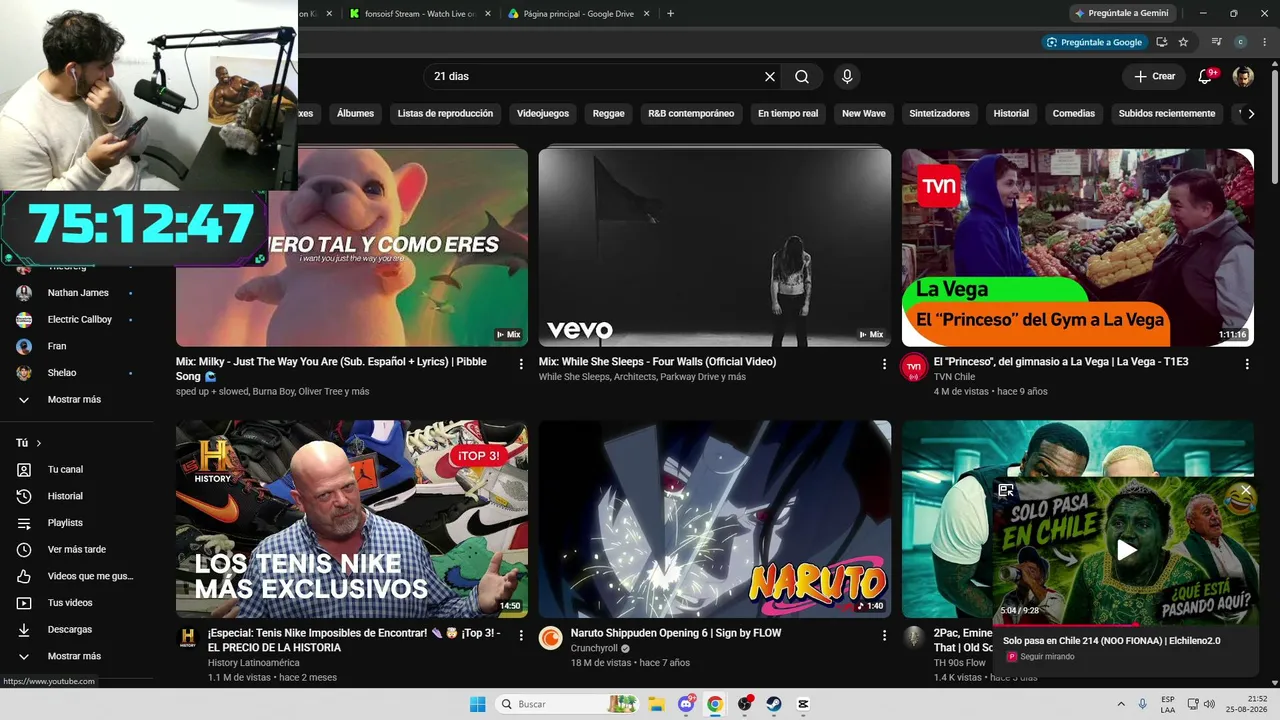This screenshot has height=720, width=1280.
Task: Switch to the Google Drive browser tab
Action: pyautogui.click(x=577, y=14)
